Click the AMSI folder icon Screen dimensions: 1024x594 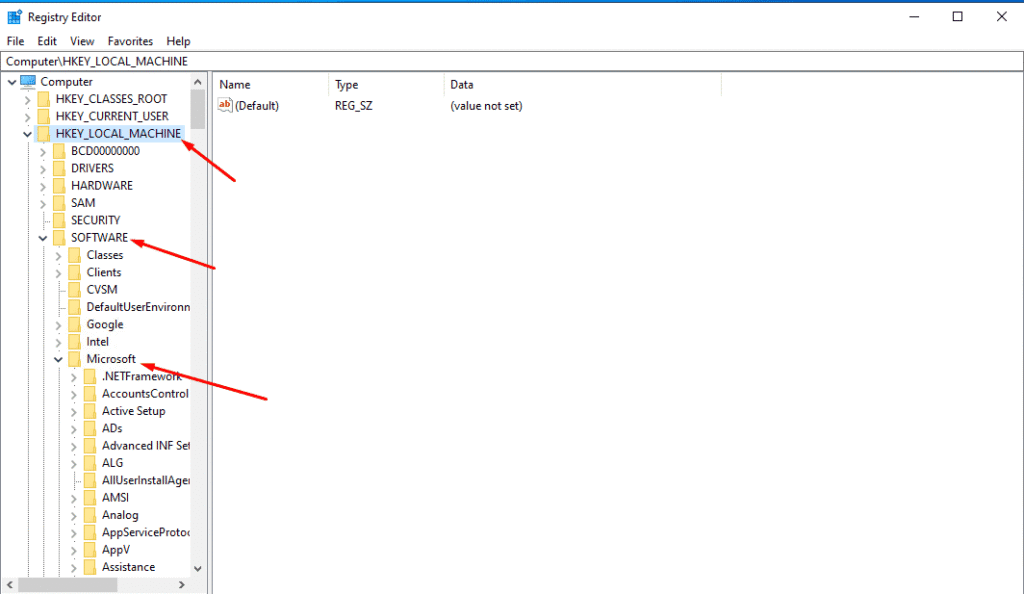[x=90, y=497]
